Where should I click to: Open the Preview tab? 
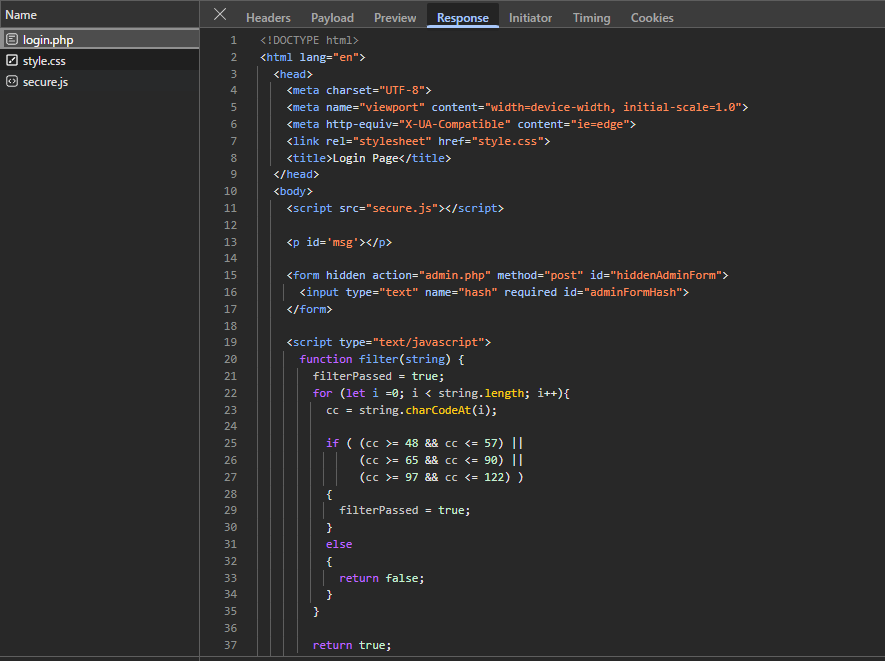(395, 18)
